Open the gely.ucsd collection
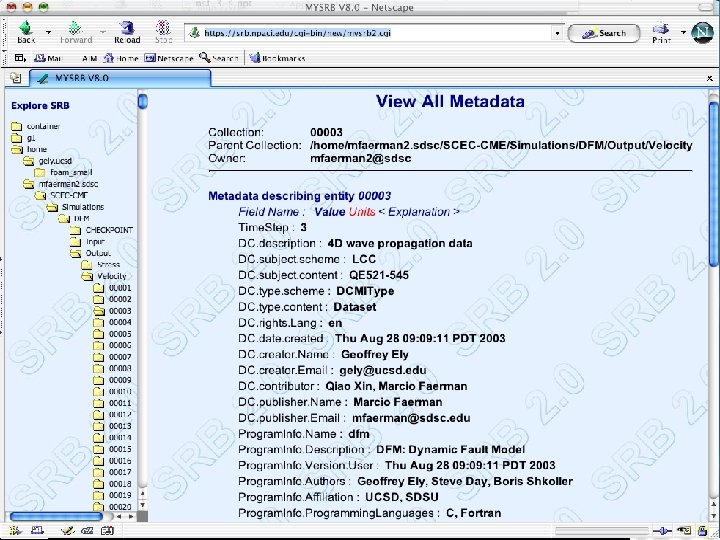Screen dimensions: 720x540 (55, 161)
